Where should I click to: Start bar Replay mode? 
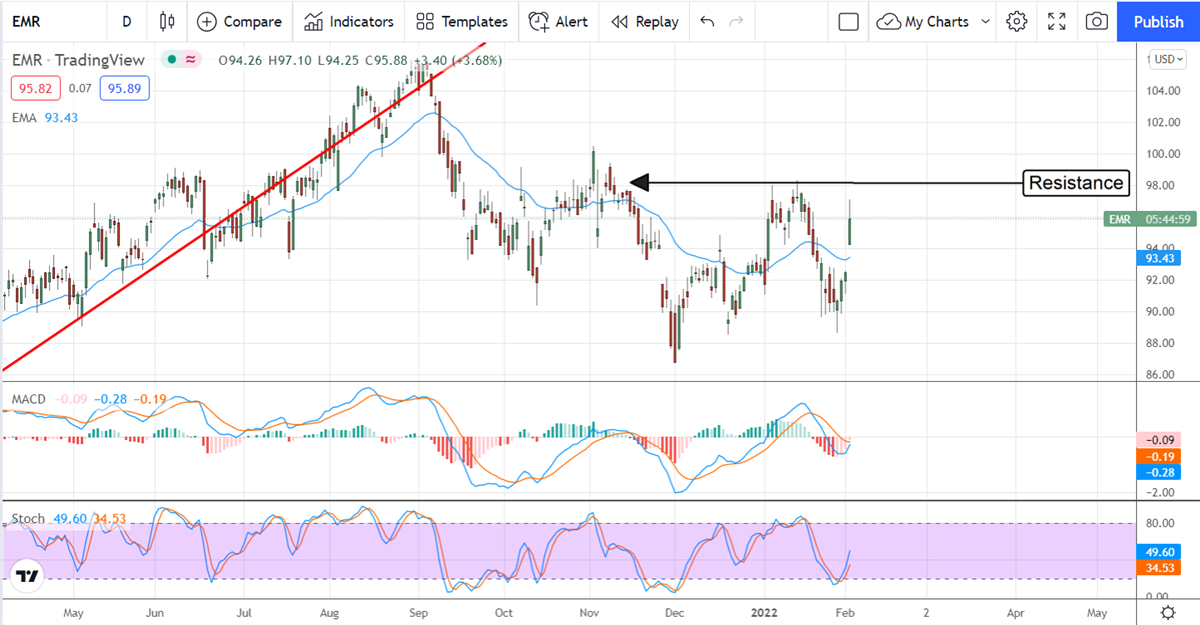click(x=644, y=21)
